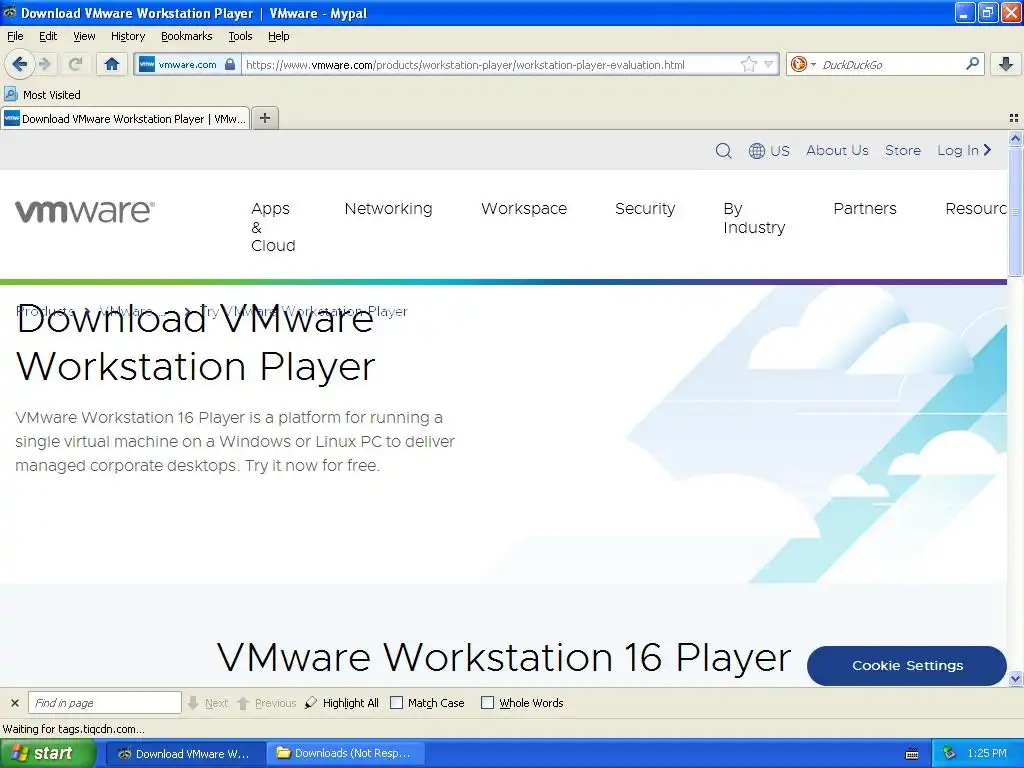The width and height of the screenshot is (1024, 768).
Task: Click the vertical scrollbar up arrow
Action: (x=1015, y=138)
